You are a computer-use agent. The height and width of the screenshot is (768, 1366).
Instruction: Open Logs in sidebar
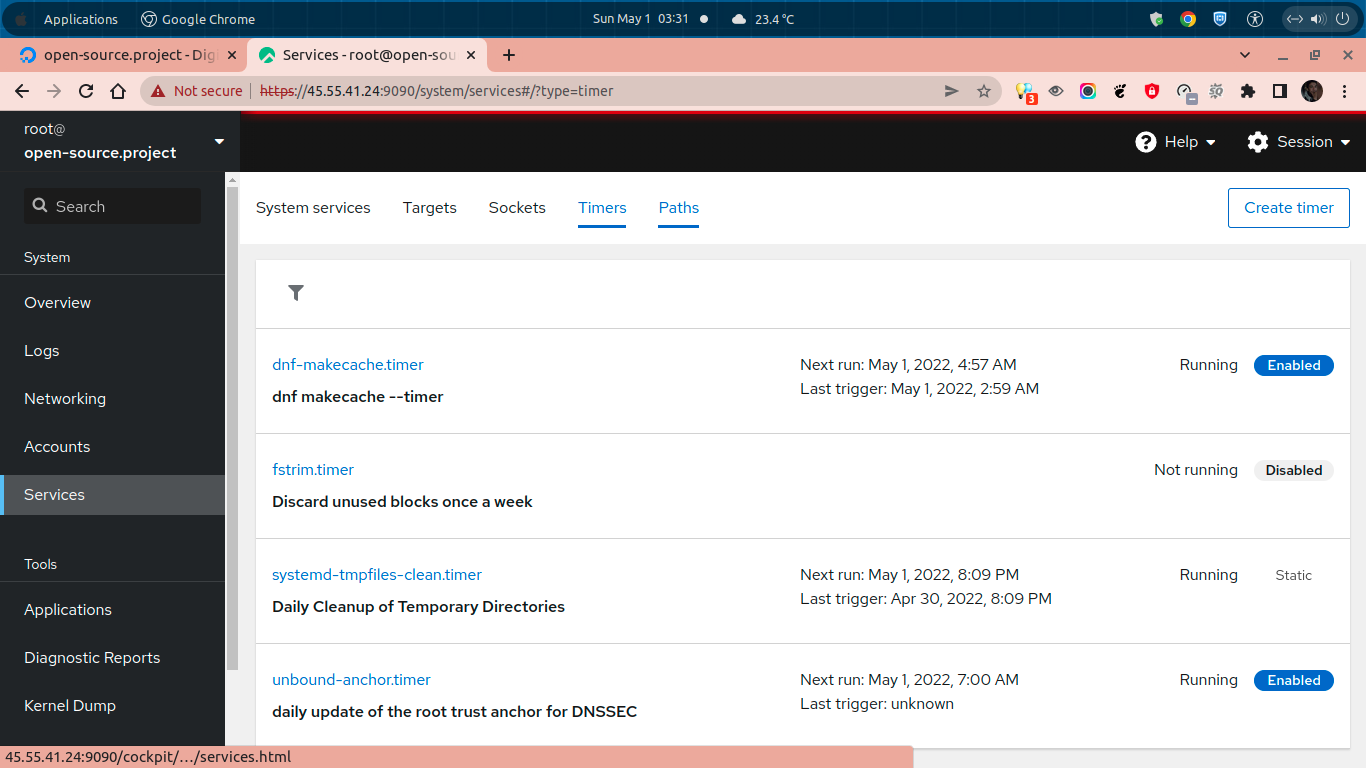point(112,351)
